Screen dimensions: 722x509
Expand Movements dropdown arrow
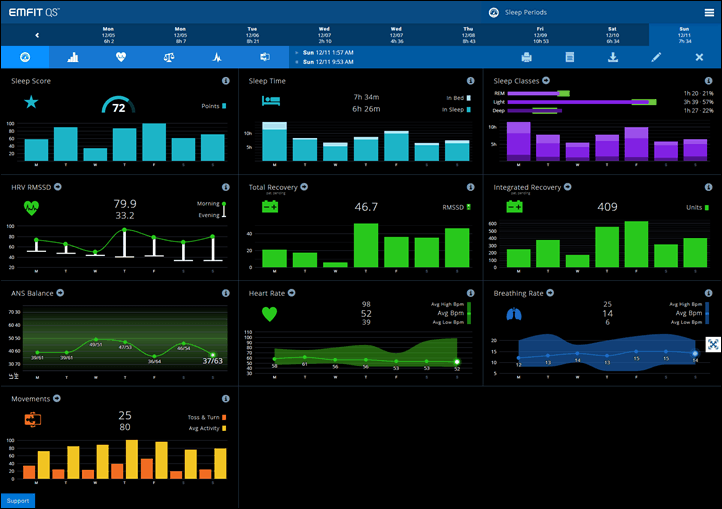57,398
